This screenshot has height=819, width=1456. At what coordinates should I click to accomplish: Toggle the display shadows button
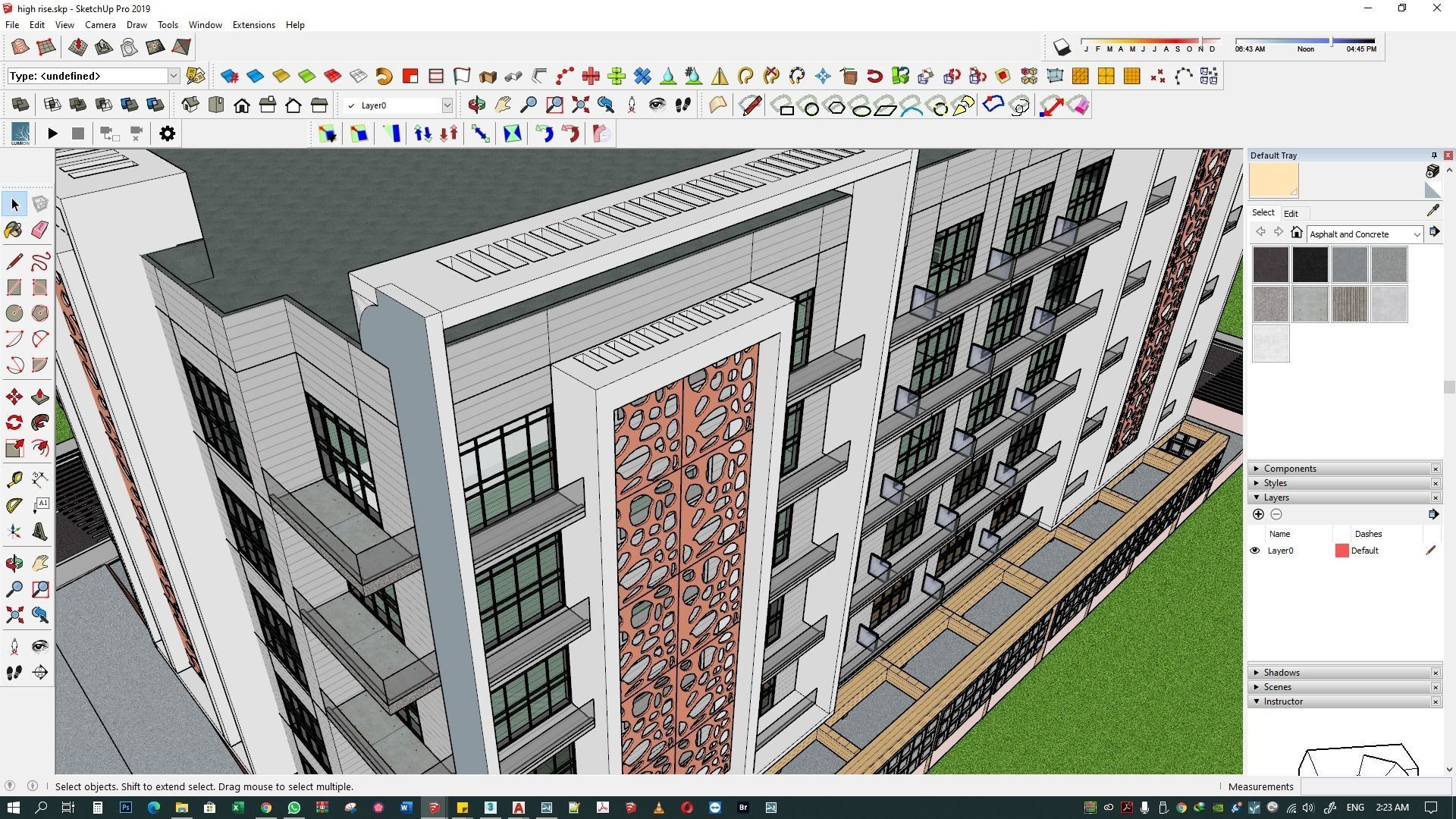(1062, 48)
